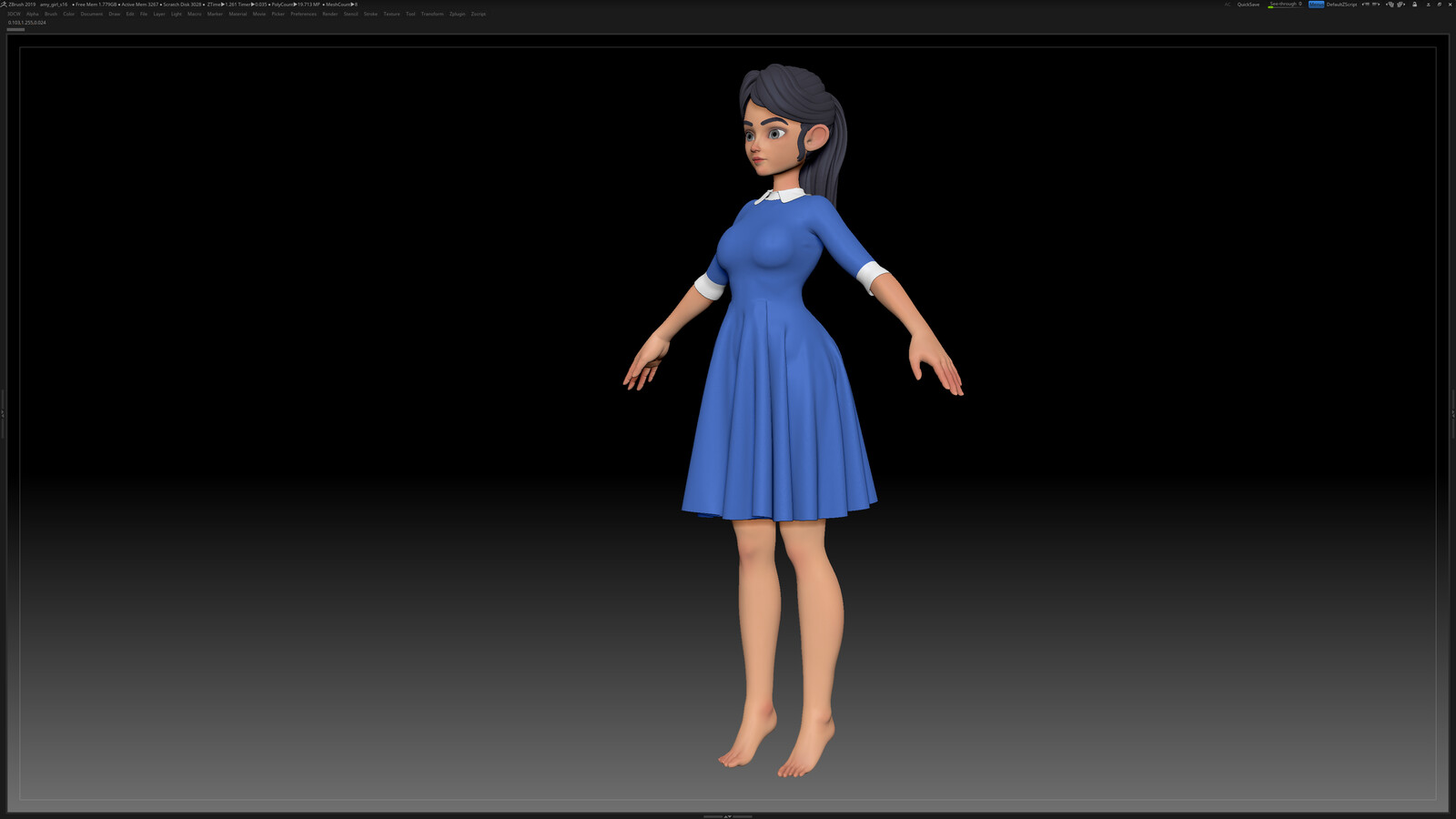The image size is (1456, 819).
Task: Open the Preferences menu
Action: (304, 14)
